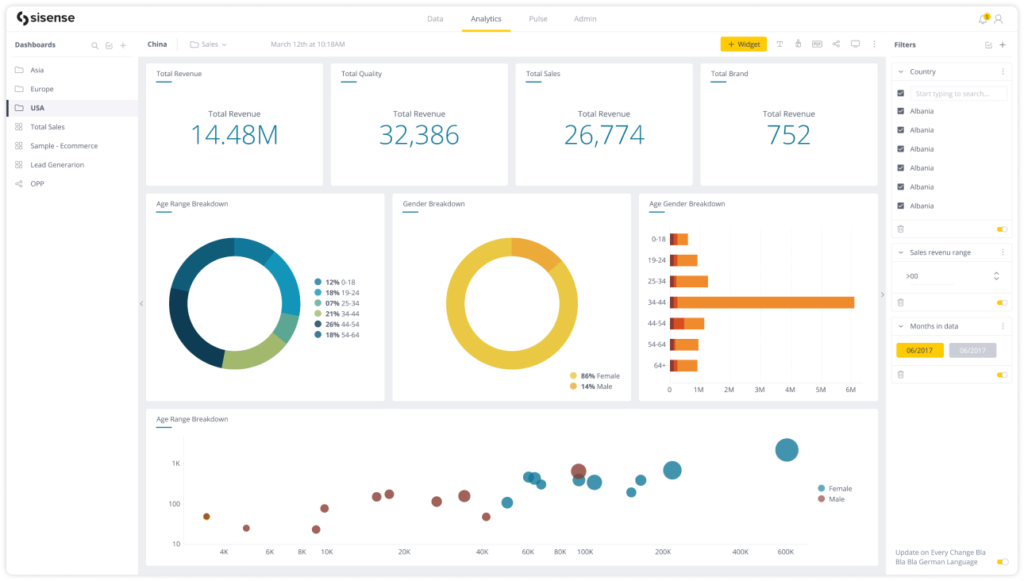Delete the Country filter via trash icon
Viewport: 1024px width, 581px height.
[900, 229]
